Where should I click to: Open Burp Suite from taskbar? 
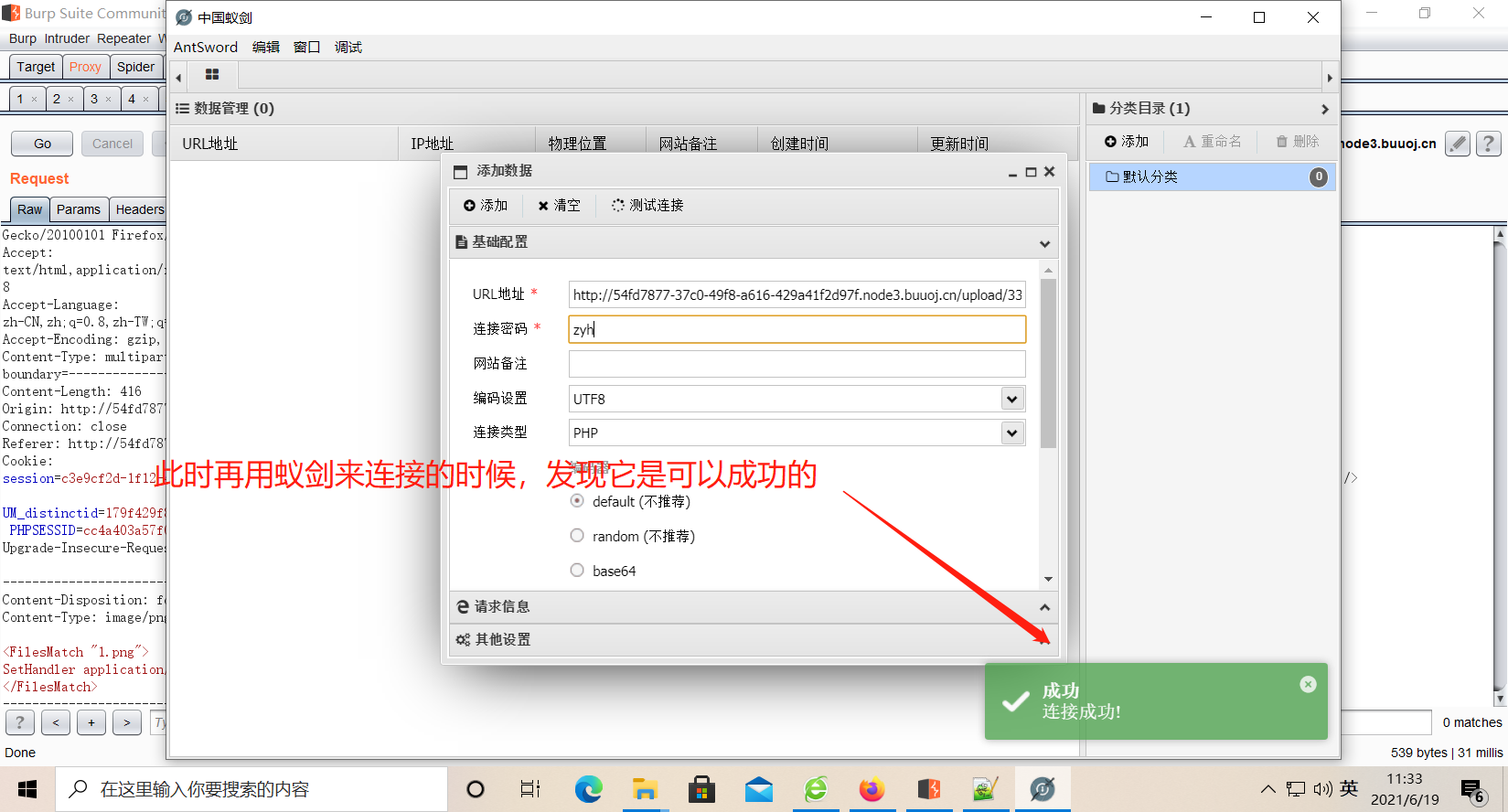pyautogui.click(x=929, y=789)
